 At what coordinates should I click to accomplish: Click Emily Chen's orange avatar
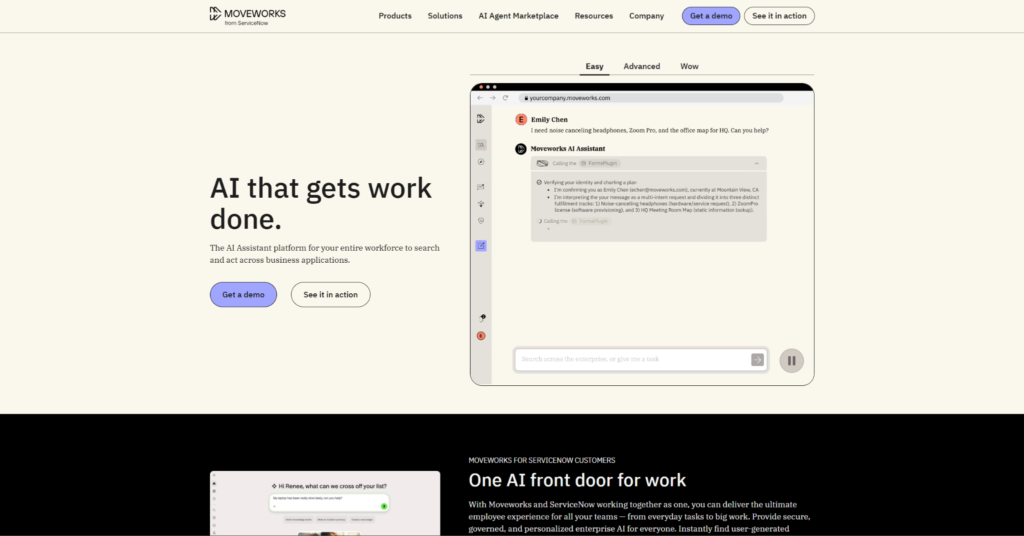click(x=520, y=119)
